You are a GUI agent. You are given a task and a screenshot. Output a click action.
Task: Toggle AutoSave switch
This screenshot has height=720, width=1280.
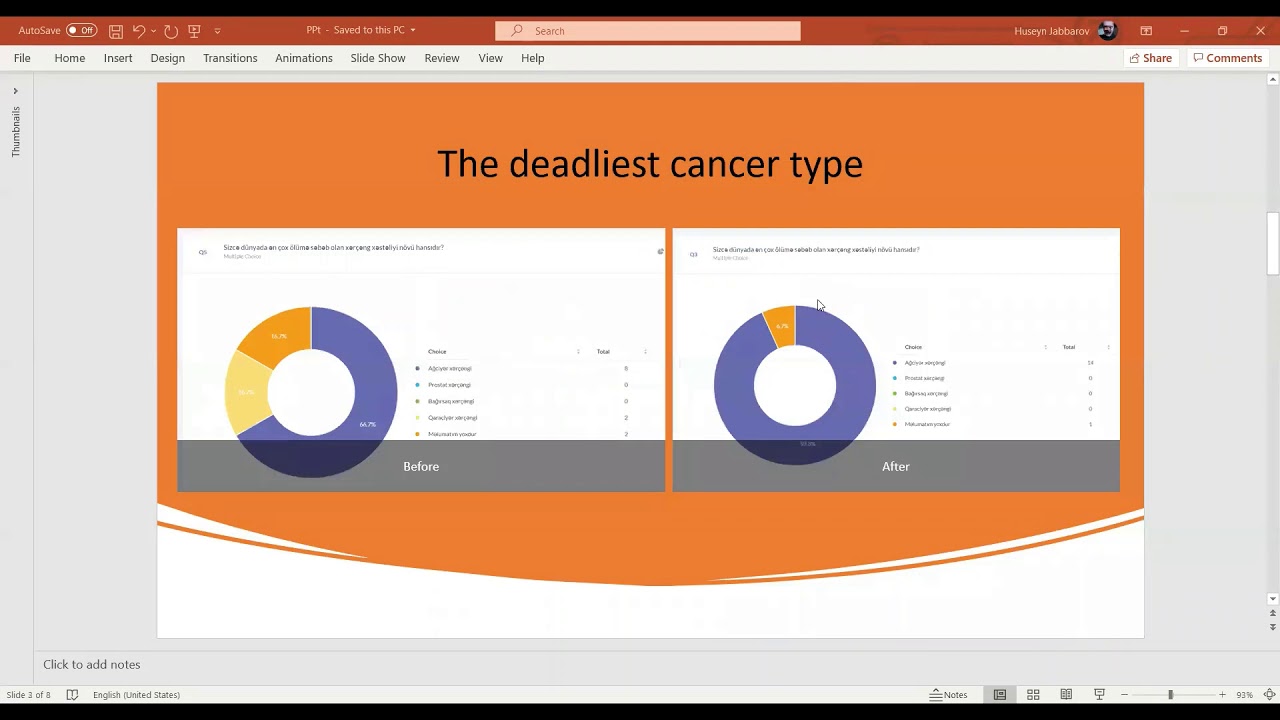point(81,31)
